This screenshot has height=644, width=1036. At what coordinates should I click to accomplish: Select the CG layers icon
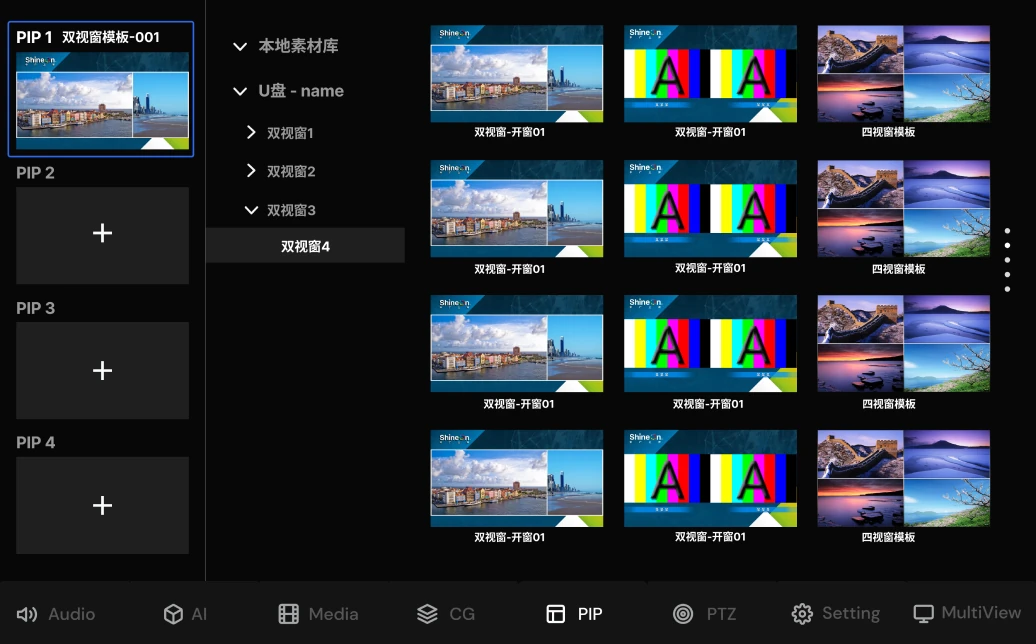click(427, 614)
